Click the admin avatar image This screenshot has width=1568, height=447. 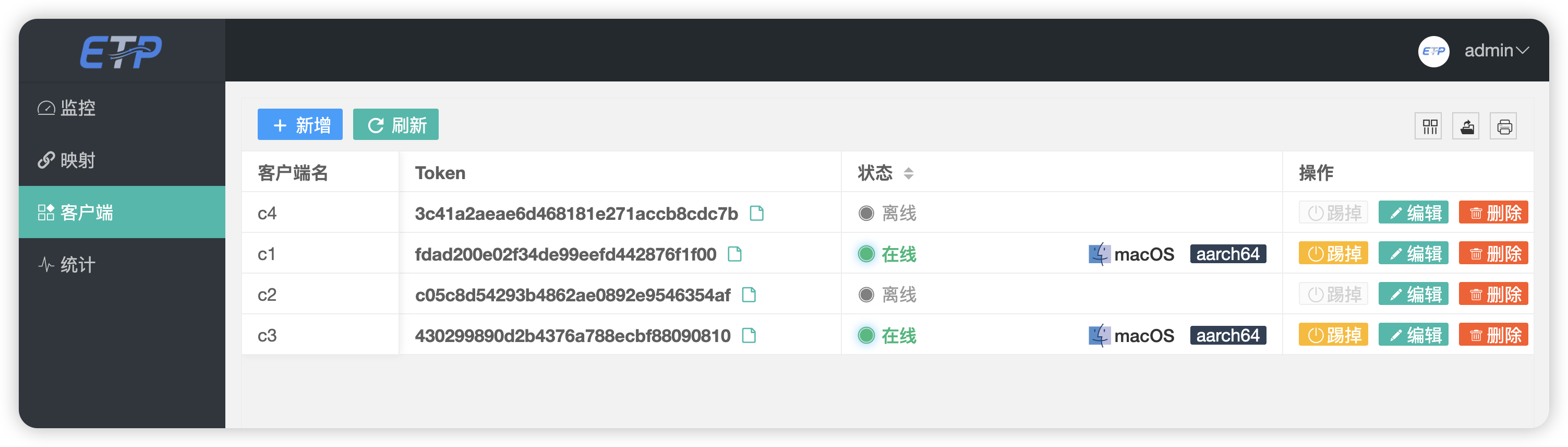(x=1433, y=51)
